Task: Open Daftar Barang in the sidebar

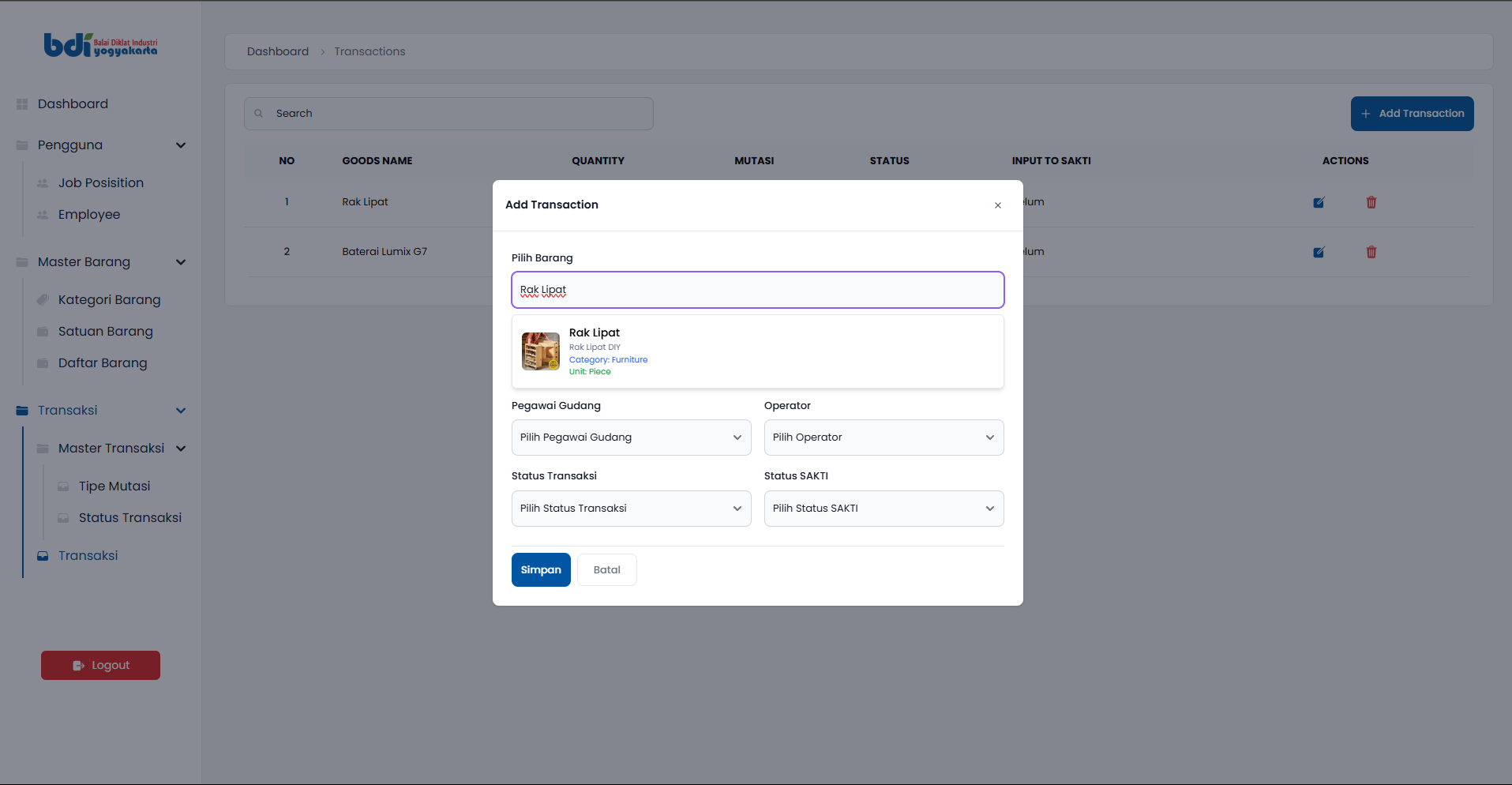Action: (103, 363)
